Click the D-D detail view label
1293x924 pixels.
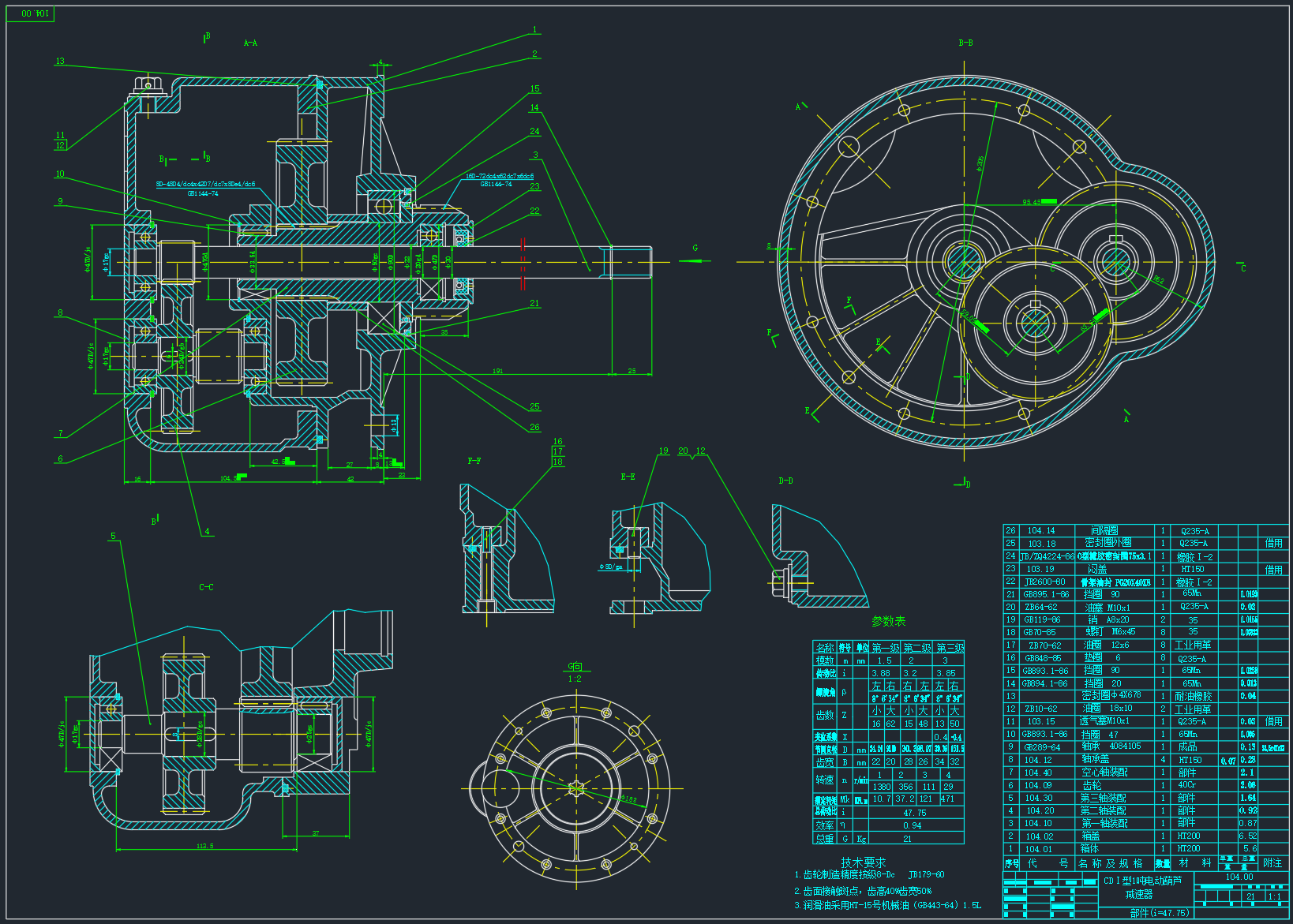tap(786, 481)
